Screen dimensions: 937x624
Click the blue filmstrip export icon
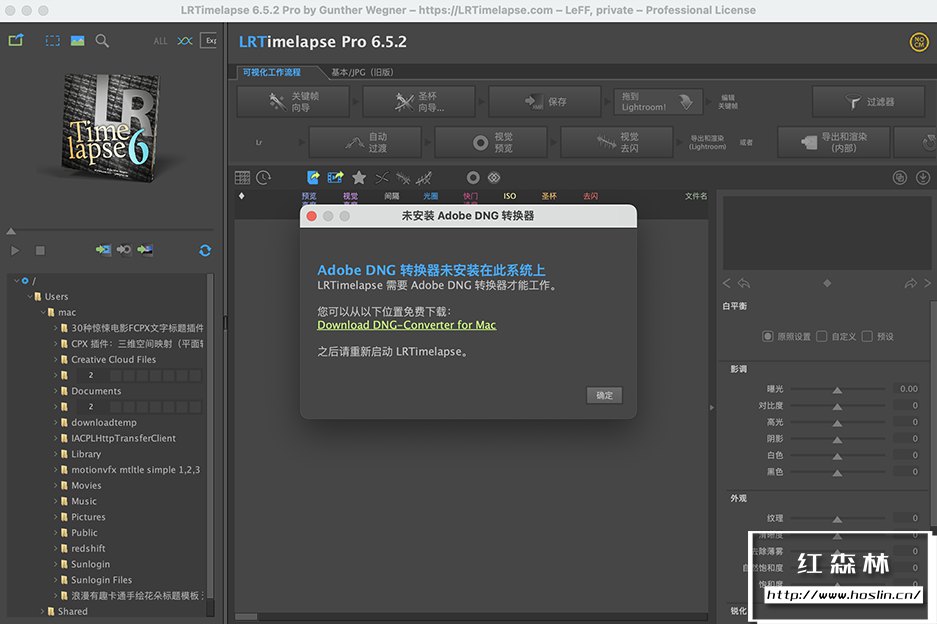335,178
